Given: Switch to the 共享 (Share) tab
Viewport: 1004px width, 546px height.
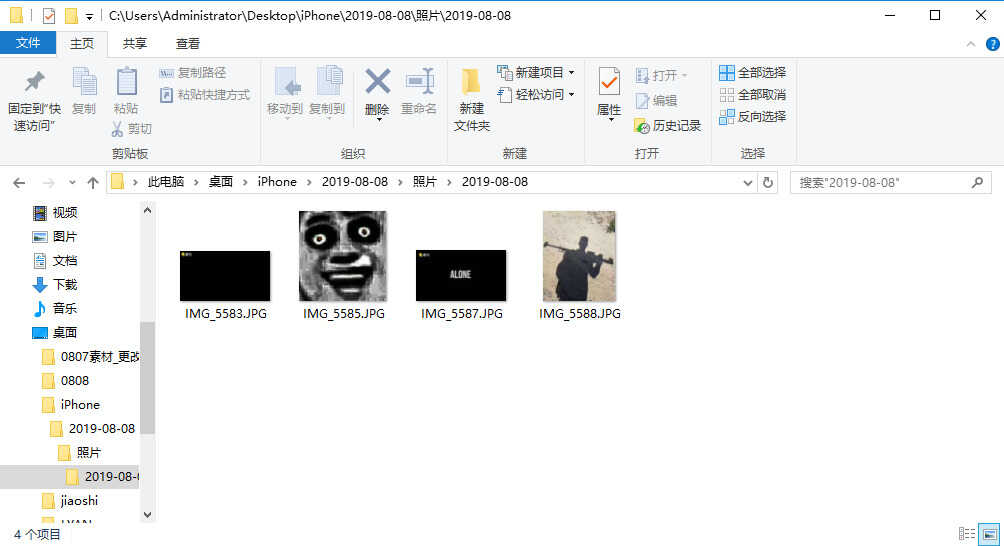Looking at the screenshot, I should 134,44.
